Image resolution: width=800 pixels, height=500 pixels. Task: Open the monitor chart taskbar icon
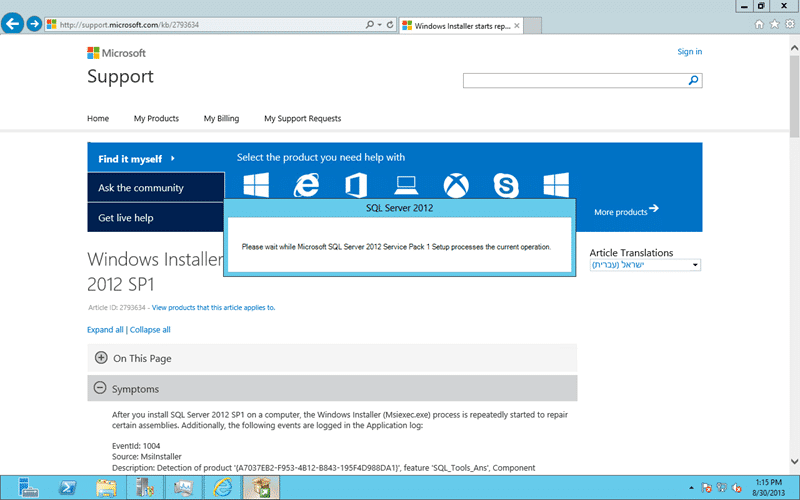(183, 488)
